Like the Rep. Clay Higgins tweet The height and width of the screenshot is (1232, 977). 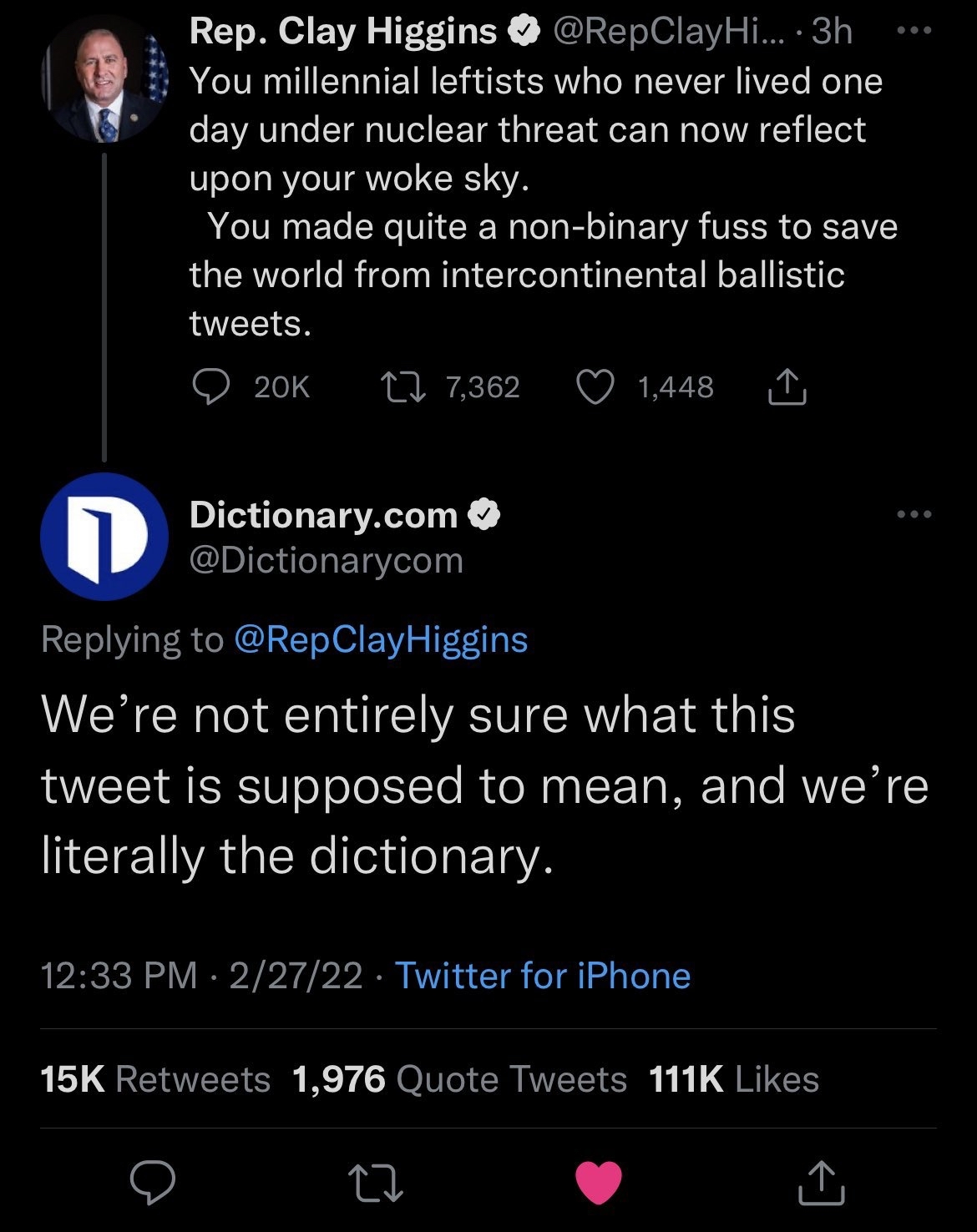(595, 387)
